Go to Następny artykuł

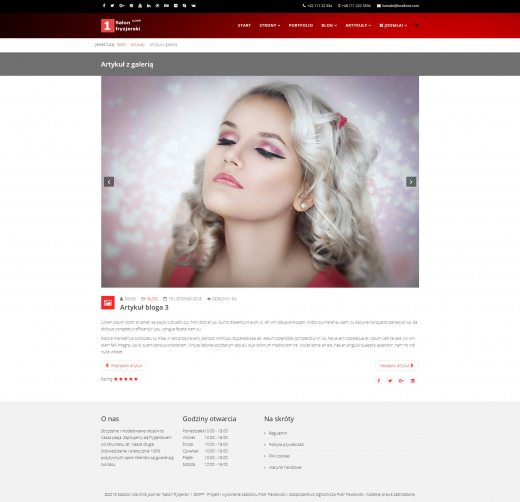(x=397, y=366)
